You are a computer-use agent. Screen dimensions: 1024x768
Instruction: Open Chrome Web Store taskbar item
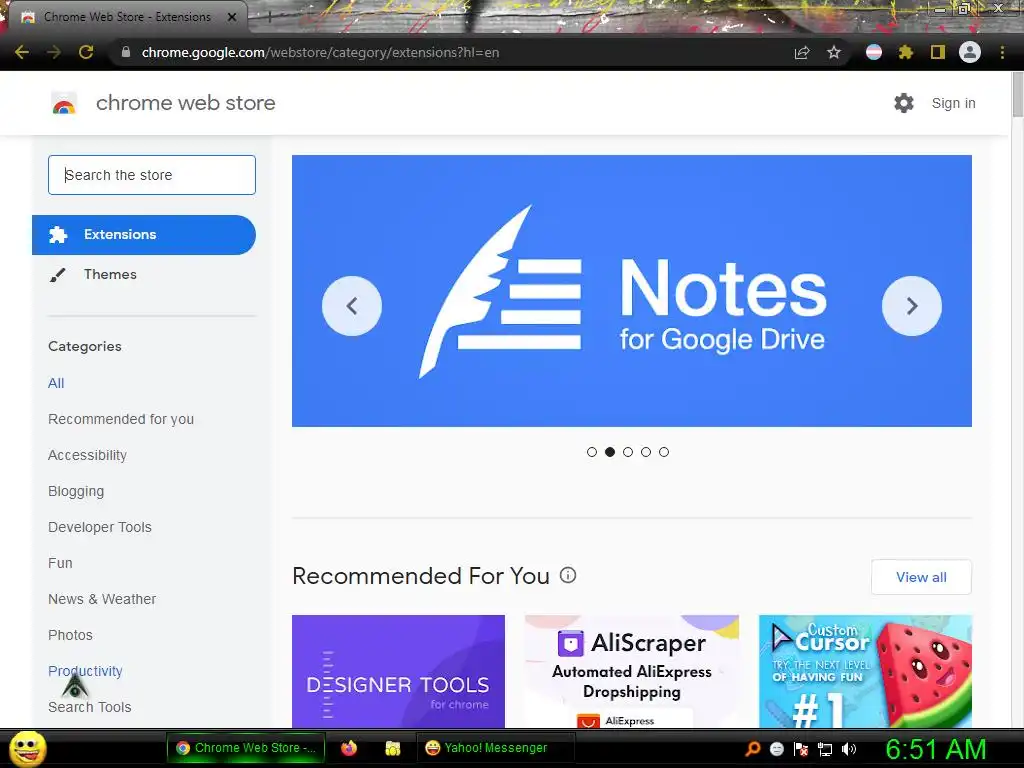[x=246, y=748]
